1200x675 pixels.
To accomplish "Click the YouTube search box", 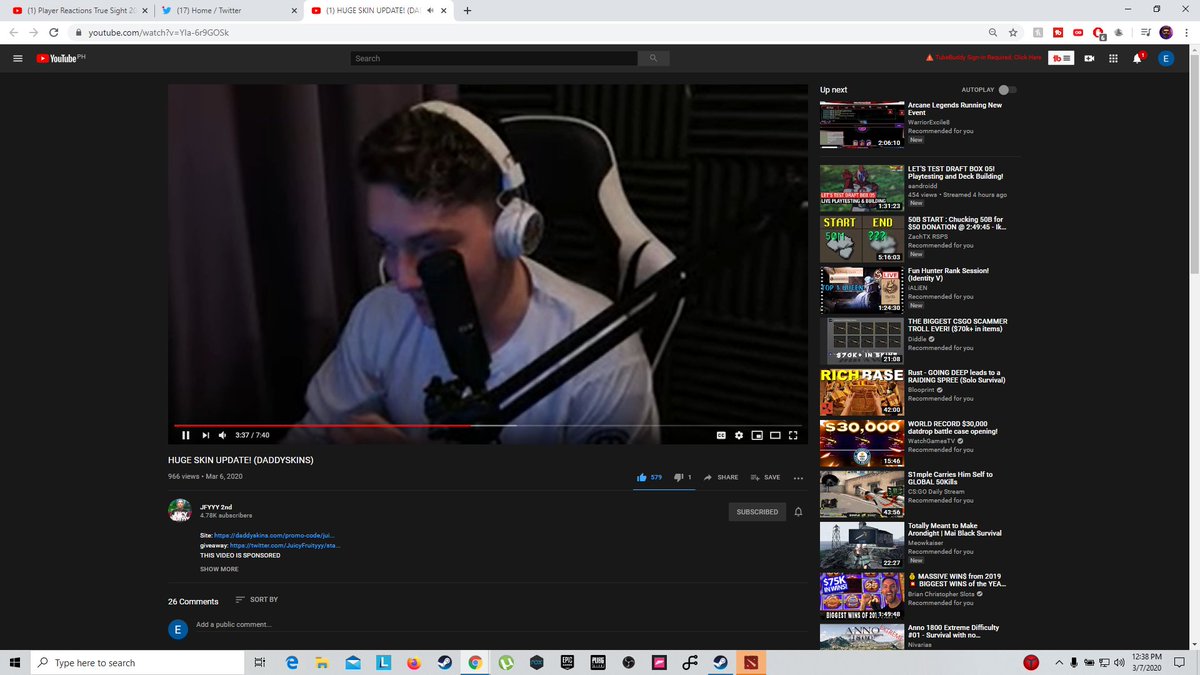I will point(494,58).
